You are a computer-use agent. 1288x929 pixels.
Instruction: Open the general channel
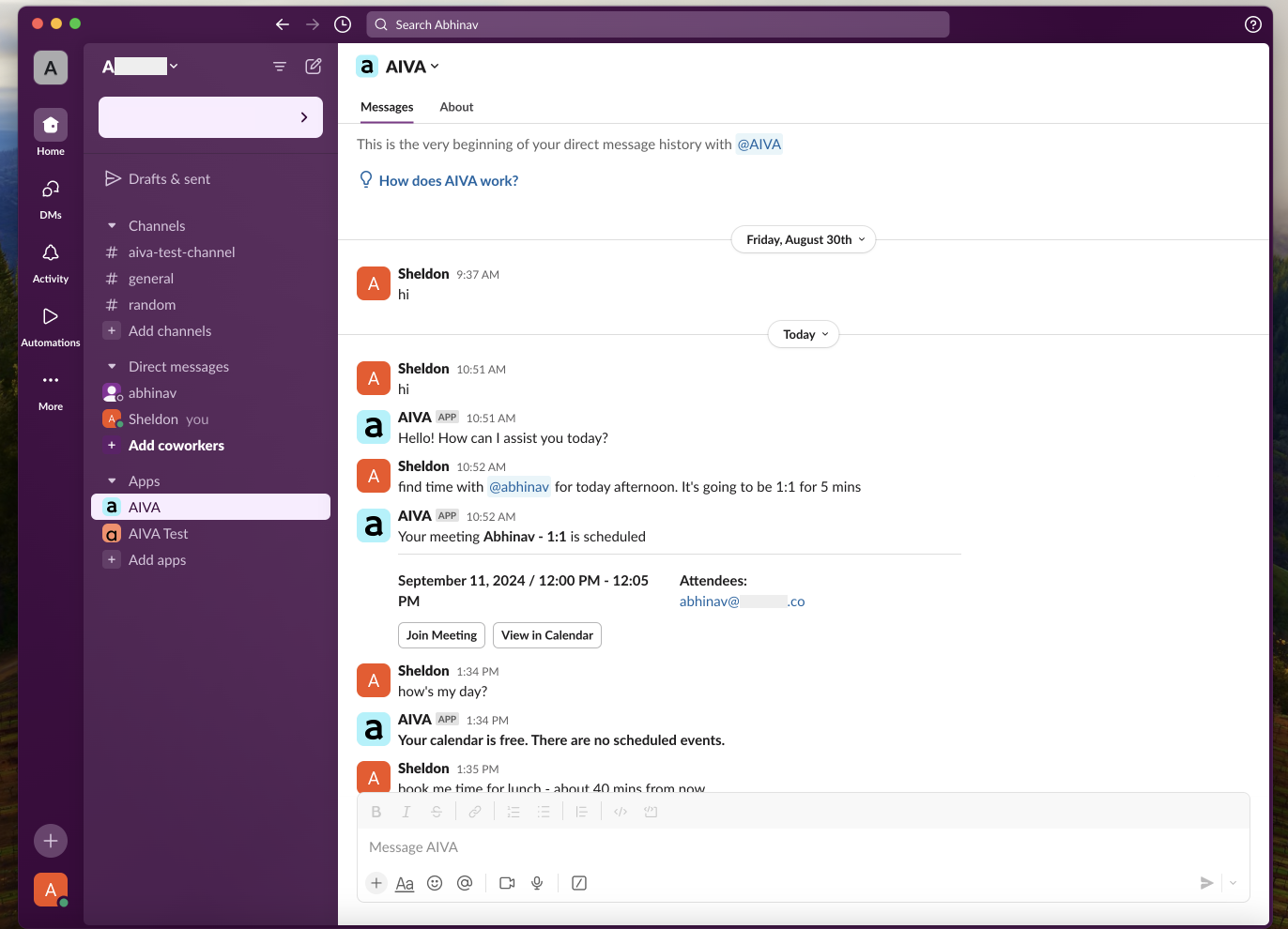(x=210, y=279)
